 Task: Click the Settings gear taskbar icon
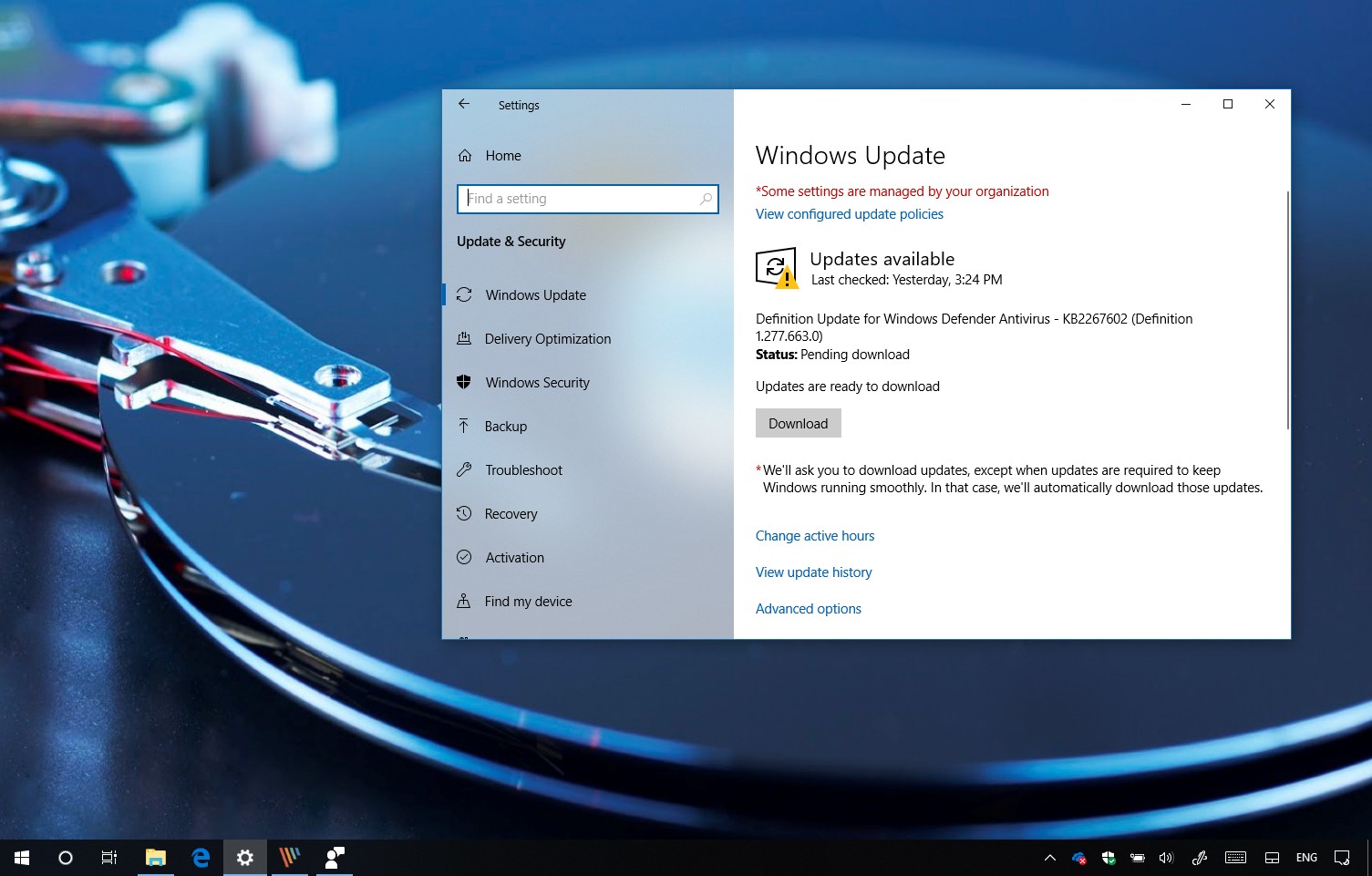point(245,858)
